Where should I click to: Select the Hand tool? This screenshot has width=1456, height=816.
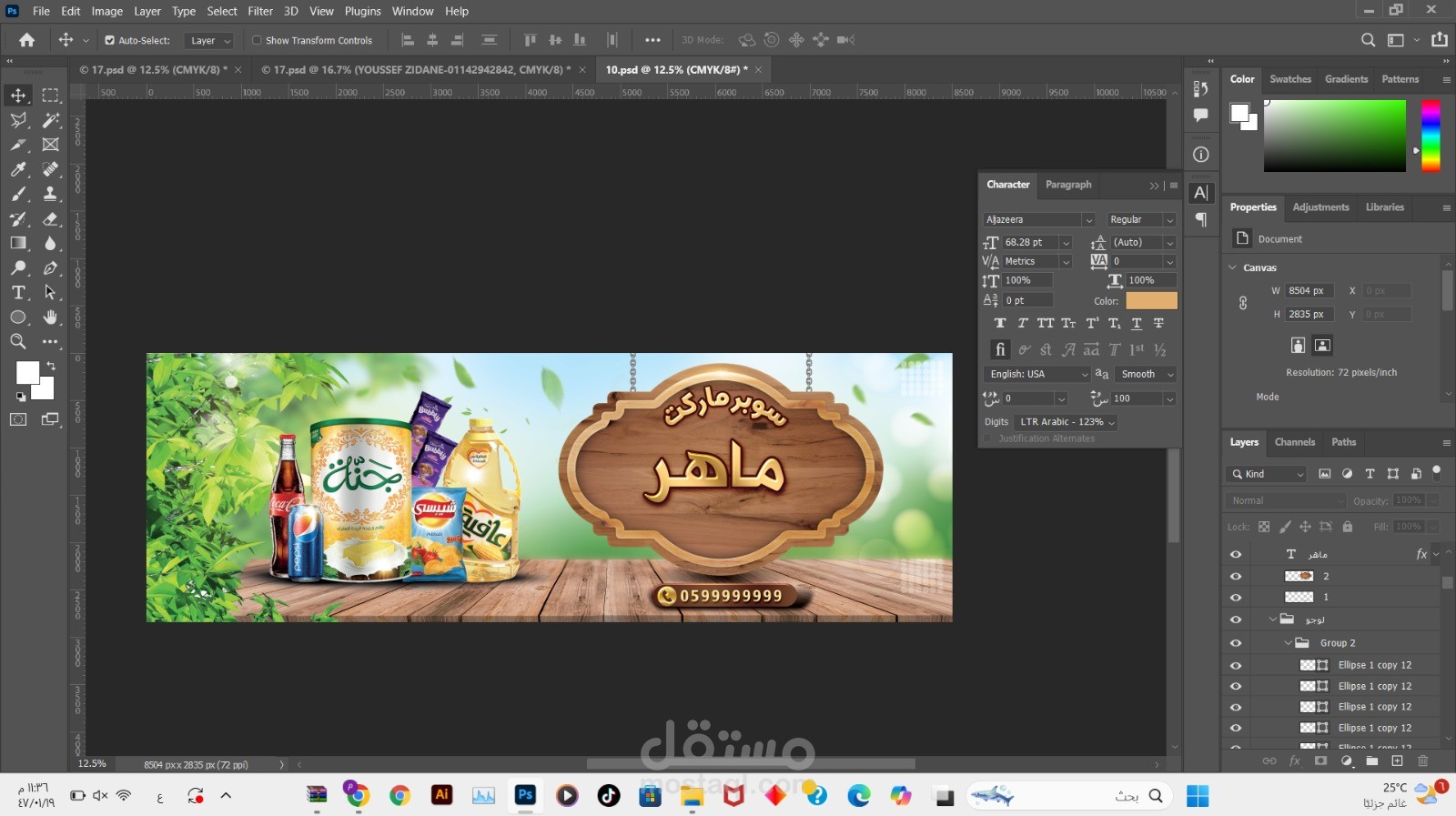click(x=50, y=317)
